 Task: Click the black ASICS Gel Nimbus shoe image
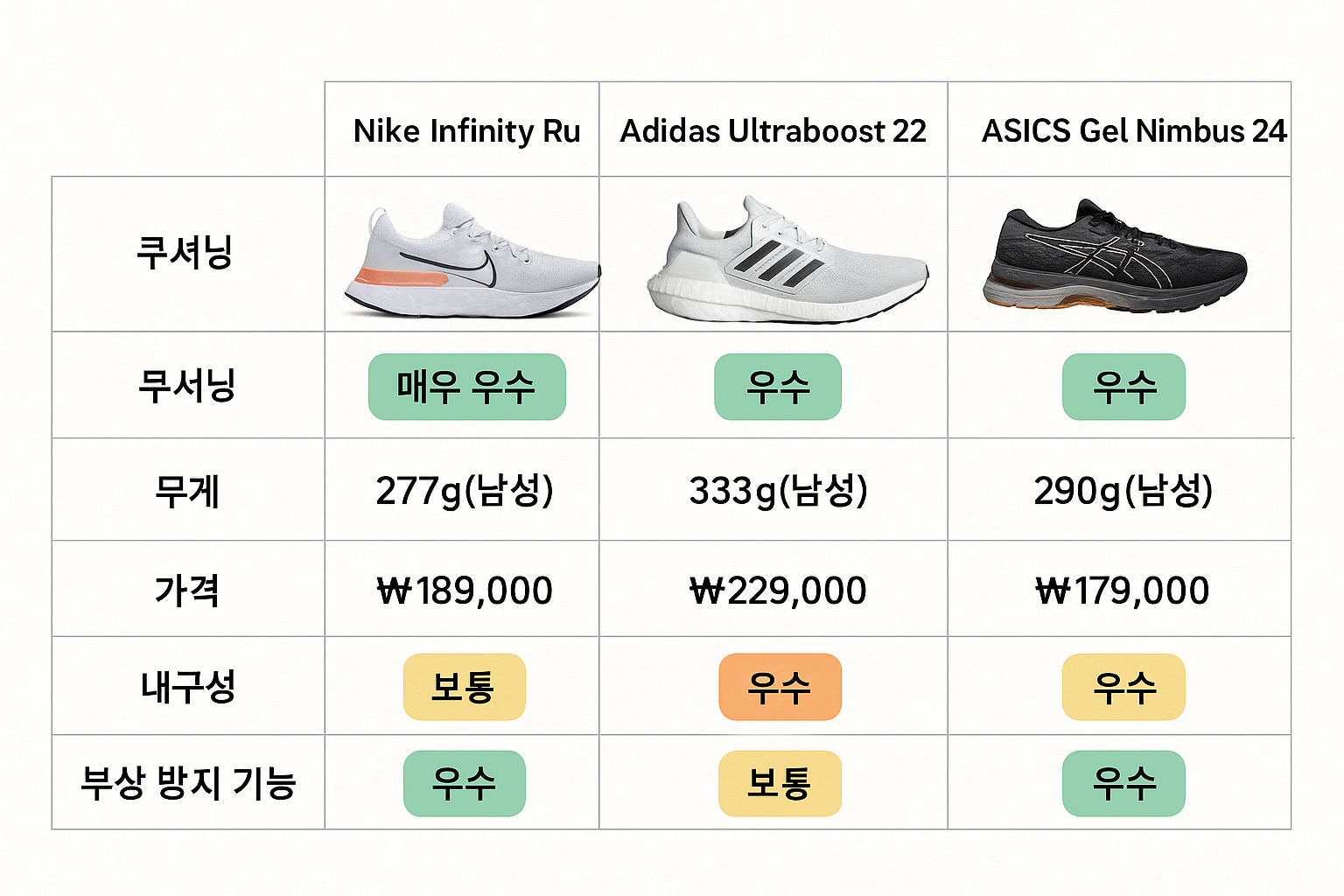[1116, 256]
